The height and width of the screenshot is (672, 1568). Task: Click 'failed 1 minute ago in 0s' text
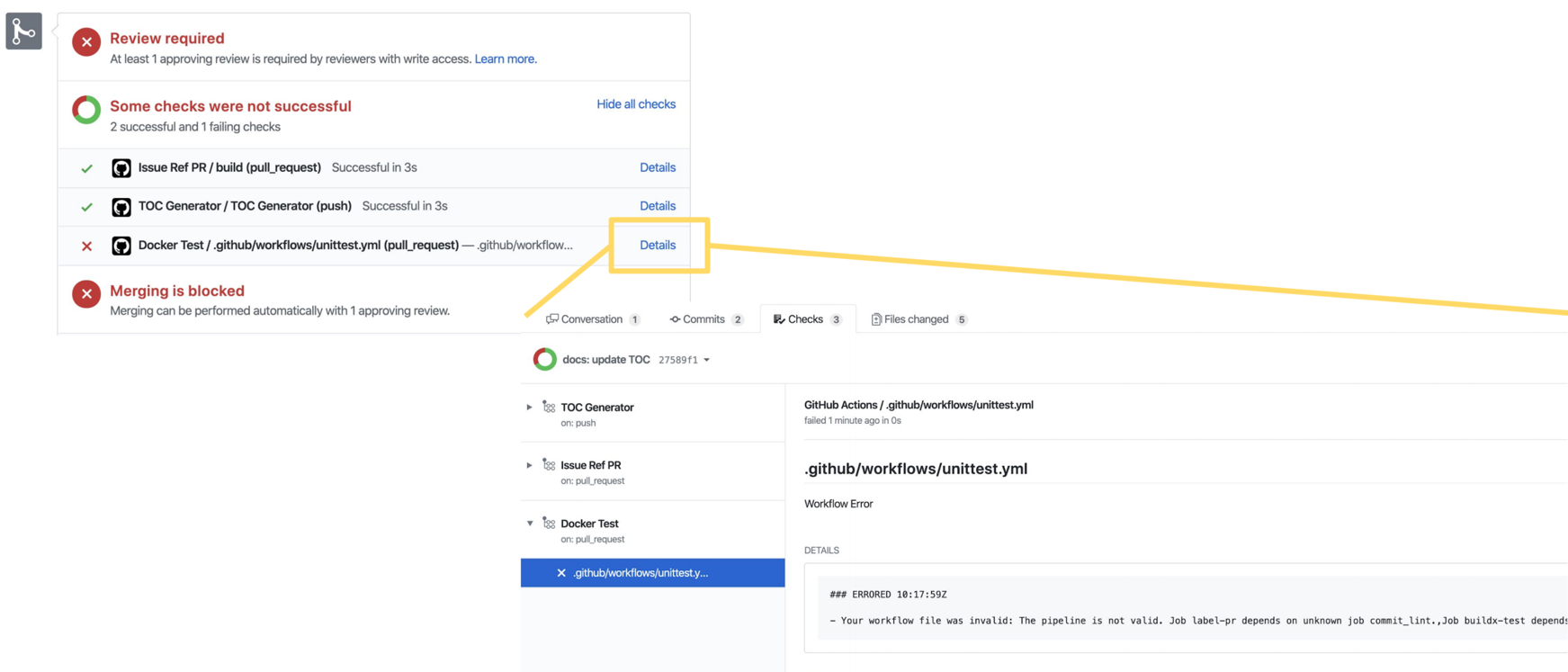[x=853, y=421]
